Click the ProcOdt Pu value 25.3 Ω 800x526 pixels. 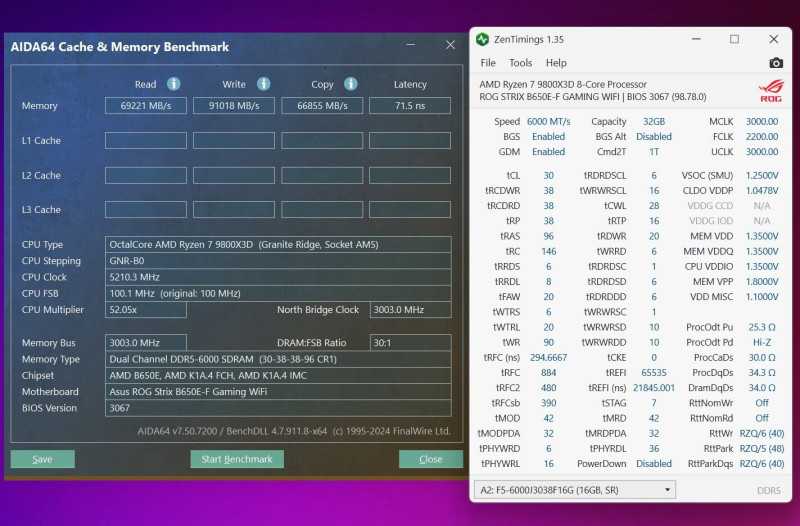(x=762, y=327)
